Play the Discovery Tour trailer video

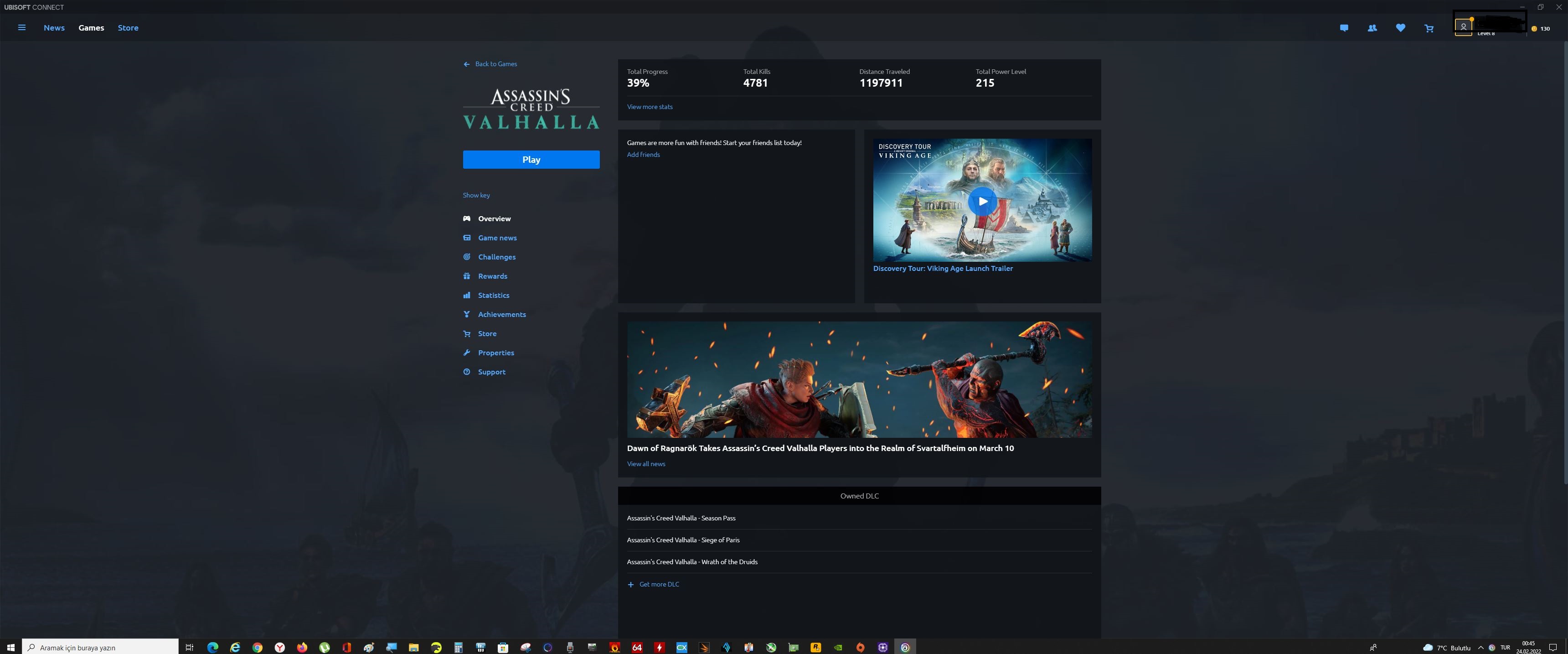[x=982, y=201]
